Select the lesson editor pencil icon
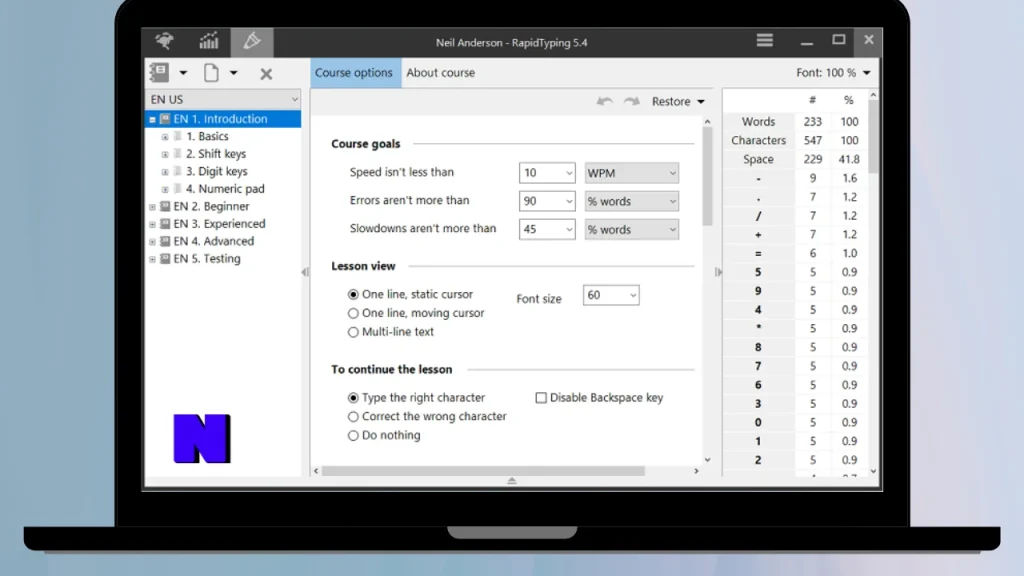Screen dimensions: 1024x576 click(252, 42)
